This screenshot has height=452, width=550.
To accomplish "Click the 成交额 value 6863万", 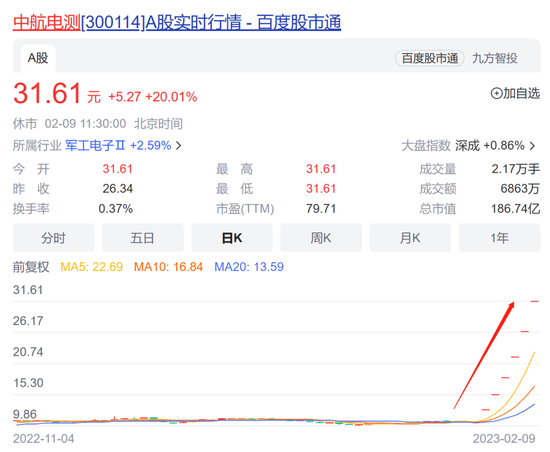I will pyautogui.click(x=520, y=189).
